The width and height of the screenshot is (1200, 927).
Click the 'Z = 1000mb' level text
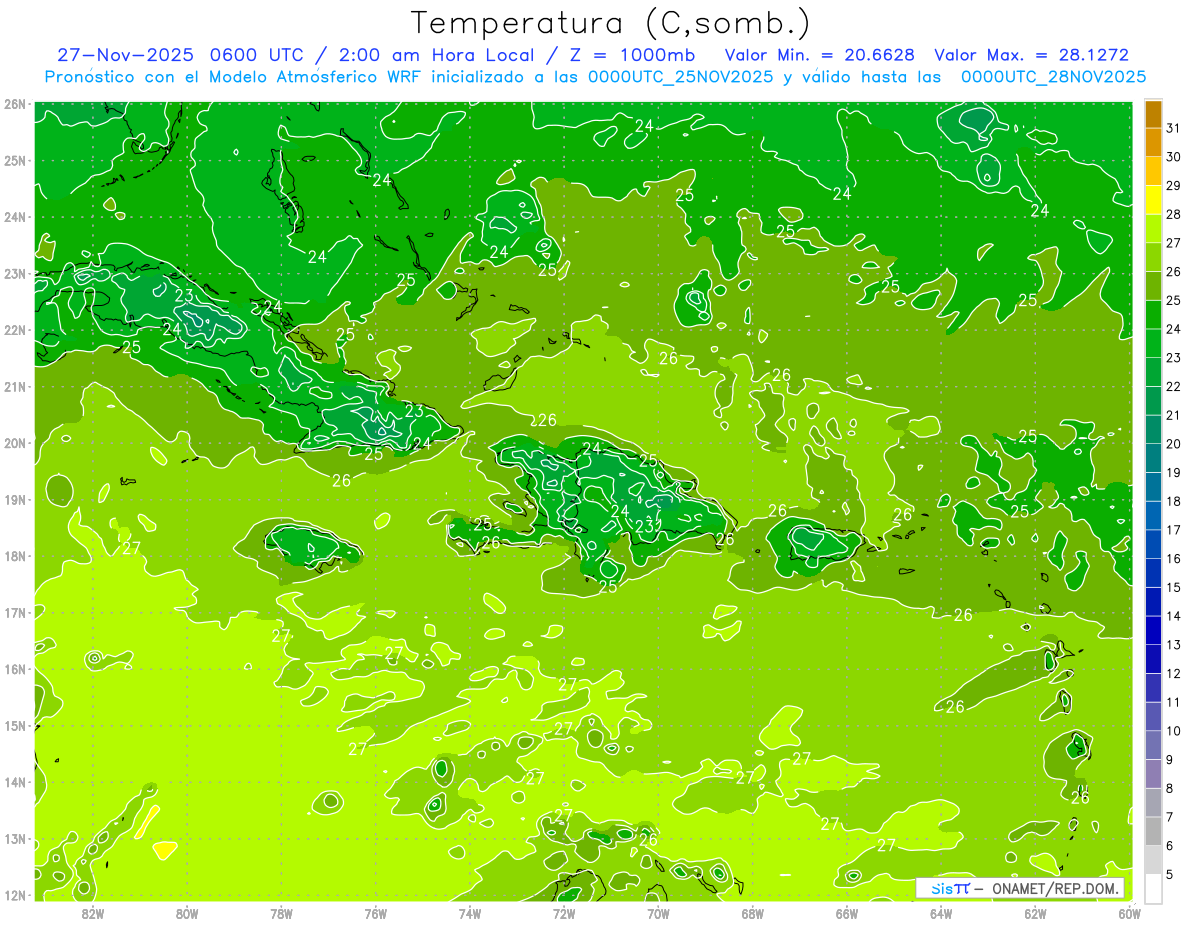632,55
